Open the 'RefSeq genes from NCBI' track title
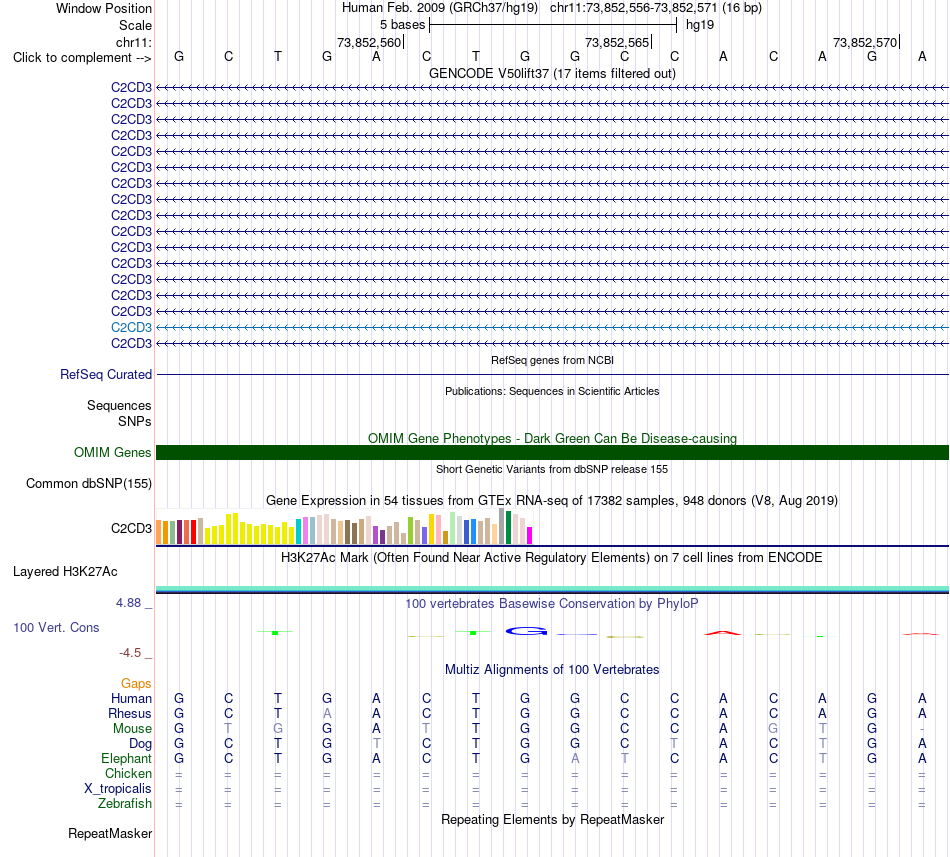The width and height of the screenshot is (950, 857). (552, 360)
